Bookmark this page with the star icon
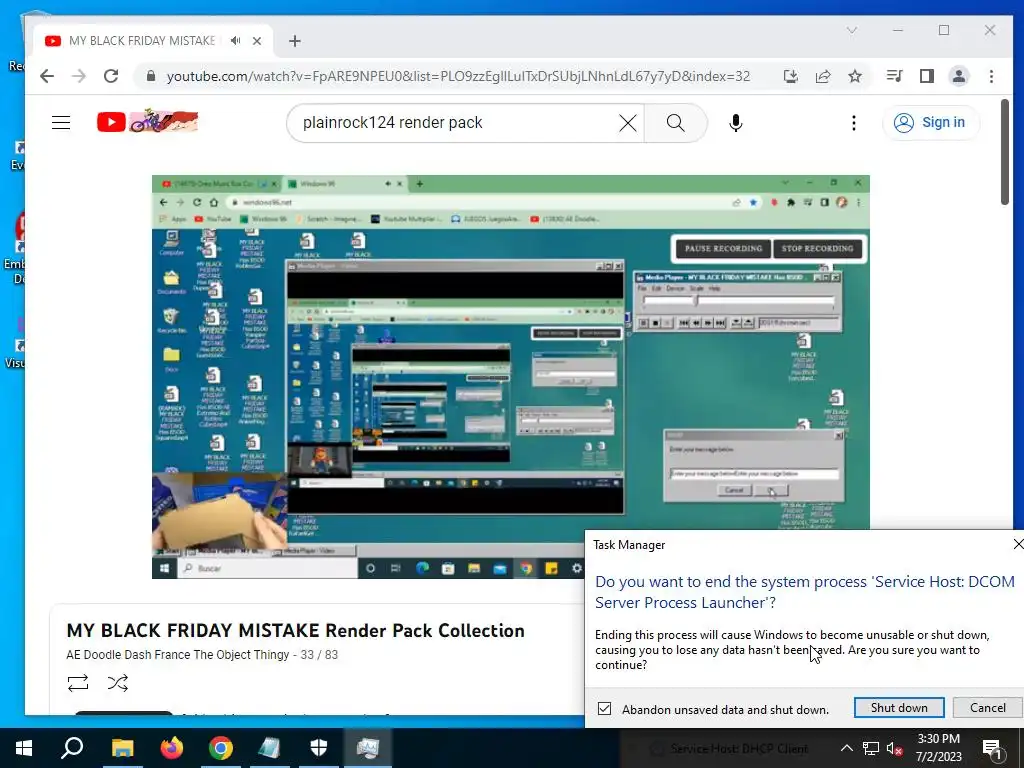The image size is (1024, 768). pos(855,76)
